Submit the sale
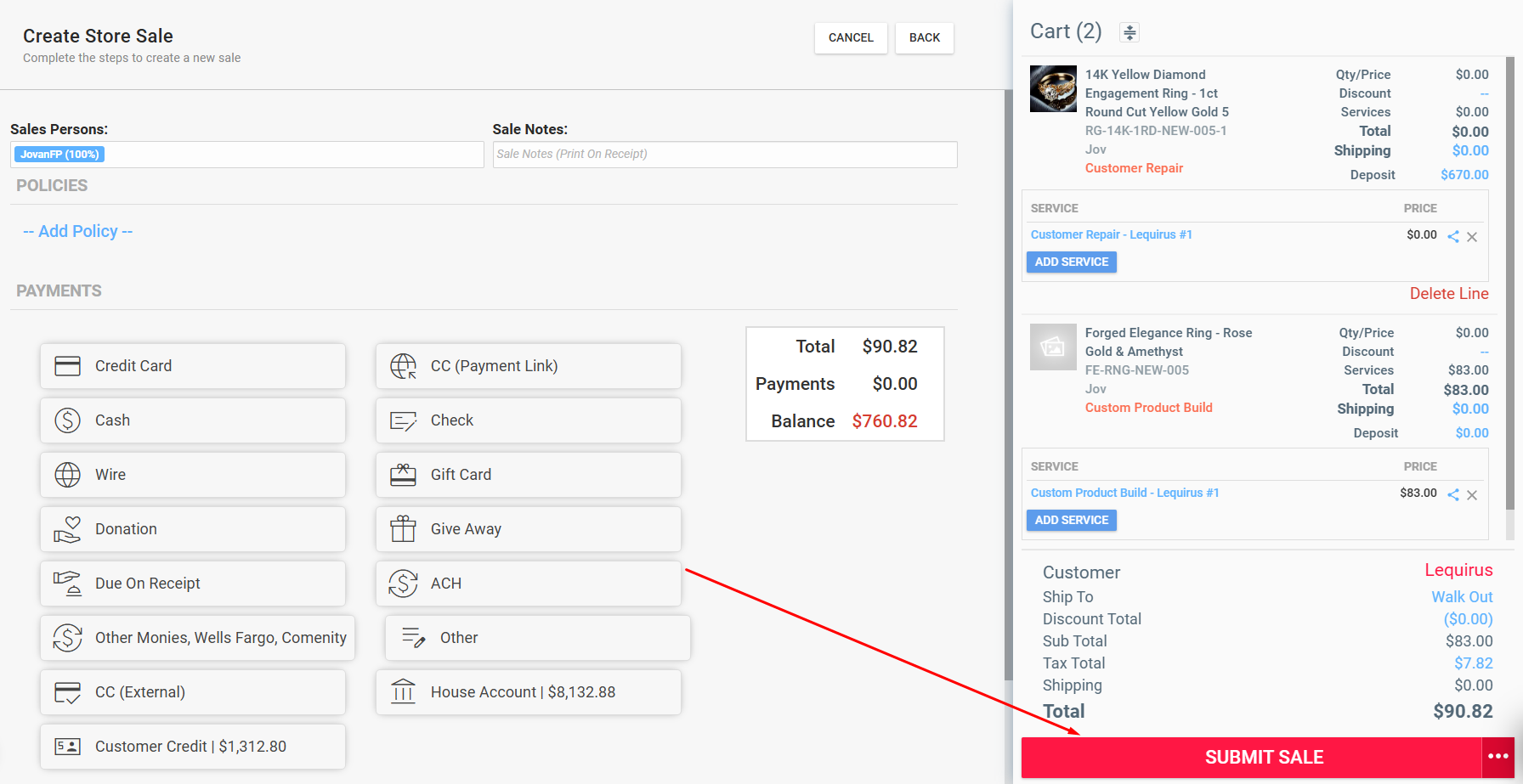 (1252, 758)
